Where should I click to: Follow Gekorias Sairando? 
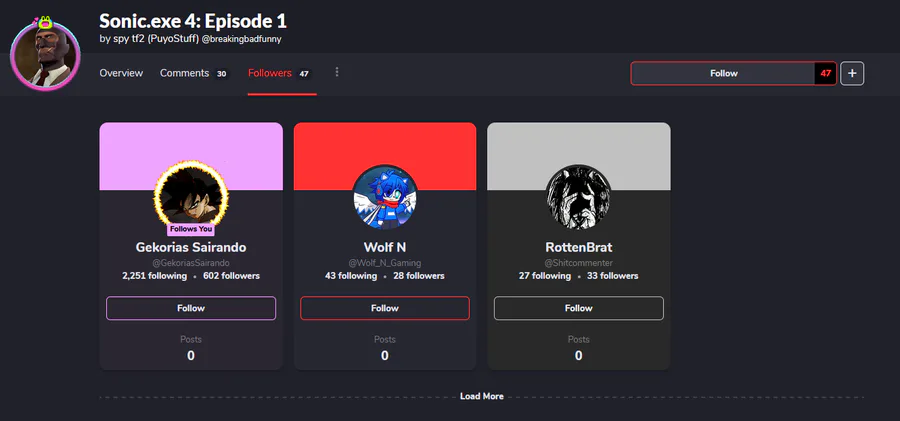(x=191, y=308)
